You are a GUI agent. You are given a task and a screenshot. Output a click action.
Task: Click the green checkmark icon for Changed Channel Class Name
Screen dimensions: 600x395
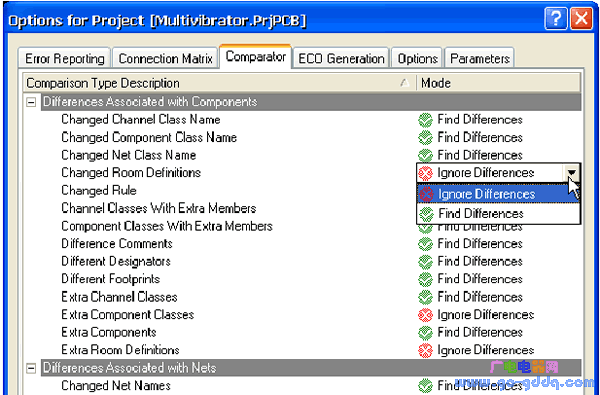[x=425, y=120]
